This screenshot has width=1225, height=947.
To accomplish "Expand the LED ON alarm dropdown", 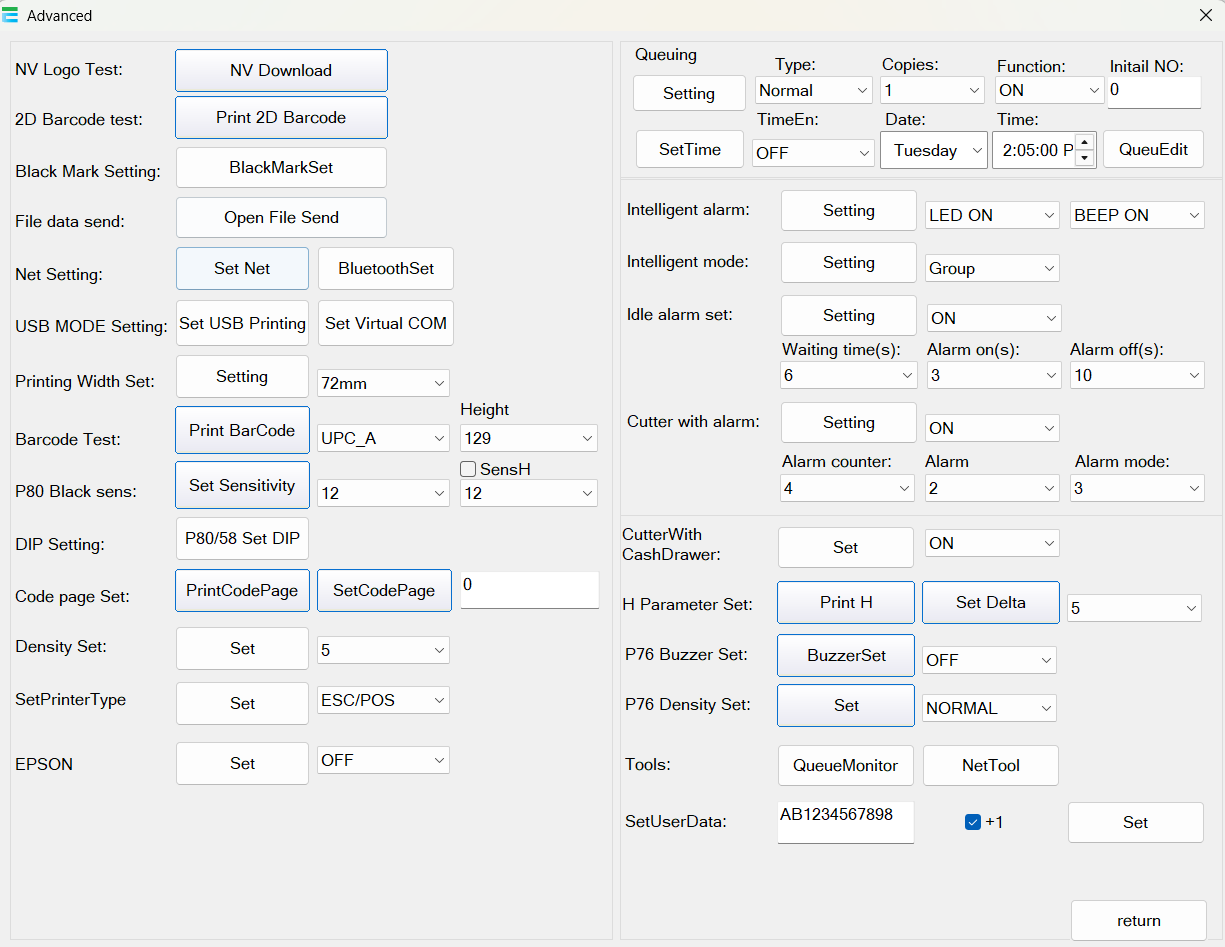I will [x=991, y=215].
